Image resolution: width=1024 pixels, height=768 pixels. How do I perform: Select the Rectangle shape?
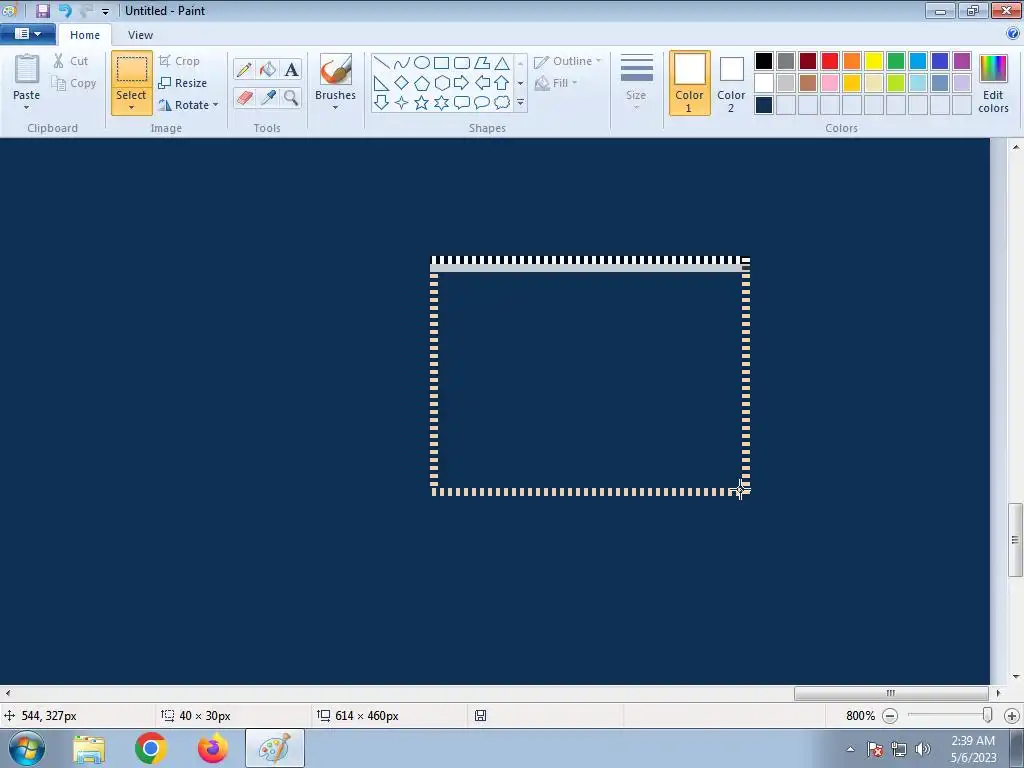(x=441, y=63)
